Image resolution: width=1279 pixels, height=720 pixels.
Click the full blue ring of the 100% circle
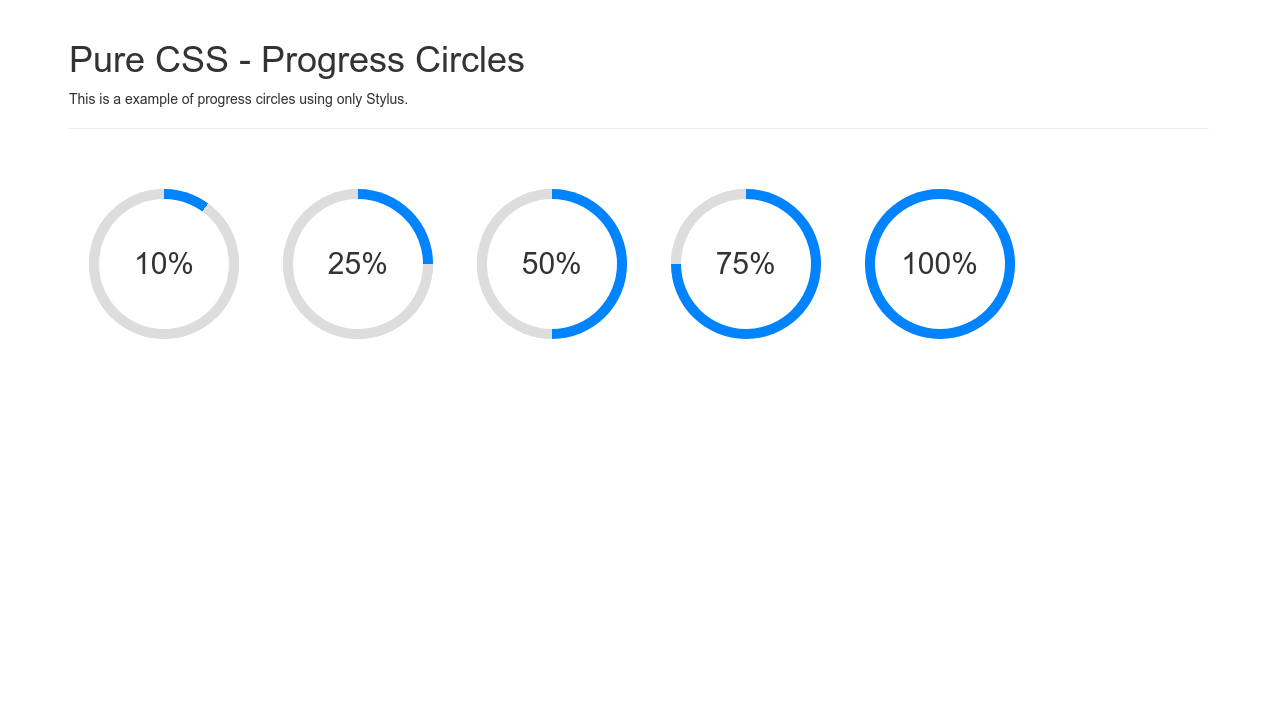point(1009,264)
